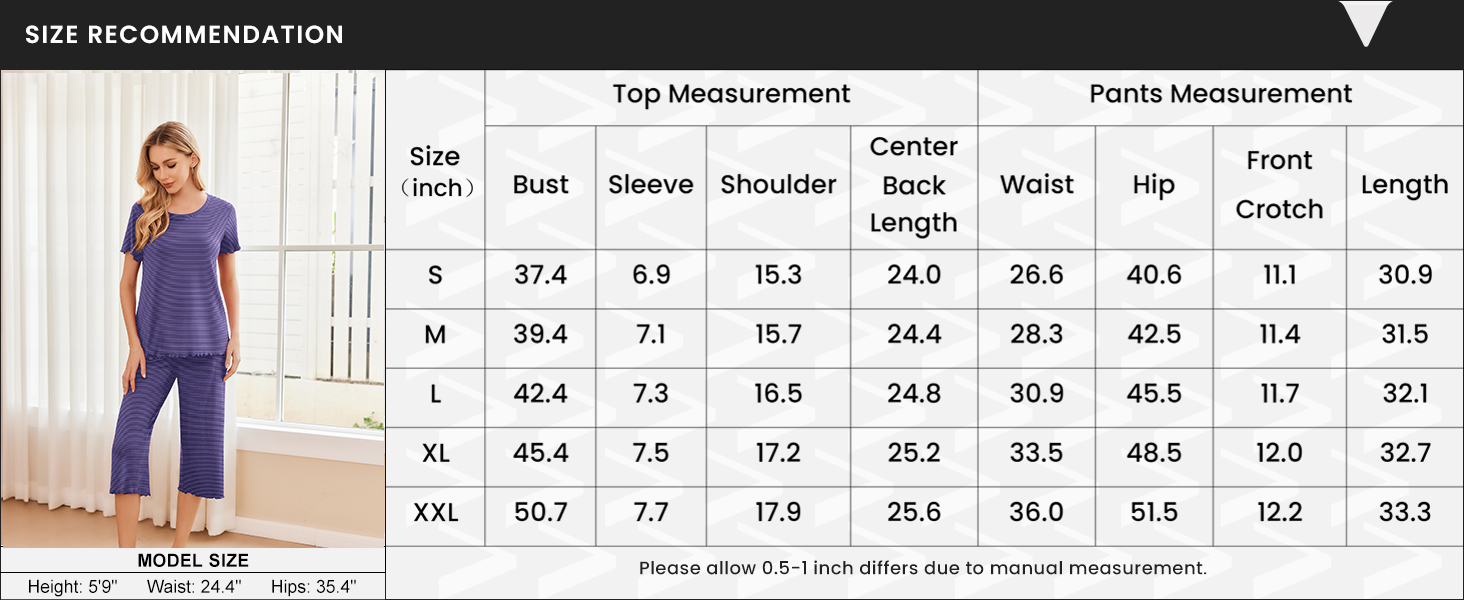The width and height of the screenshot is (1464, 600).
Task: Click the S shoulder value 15.3
Action: 778,275
